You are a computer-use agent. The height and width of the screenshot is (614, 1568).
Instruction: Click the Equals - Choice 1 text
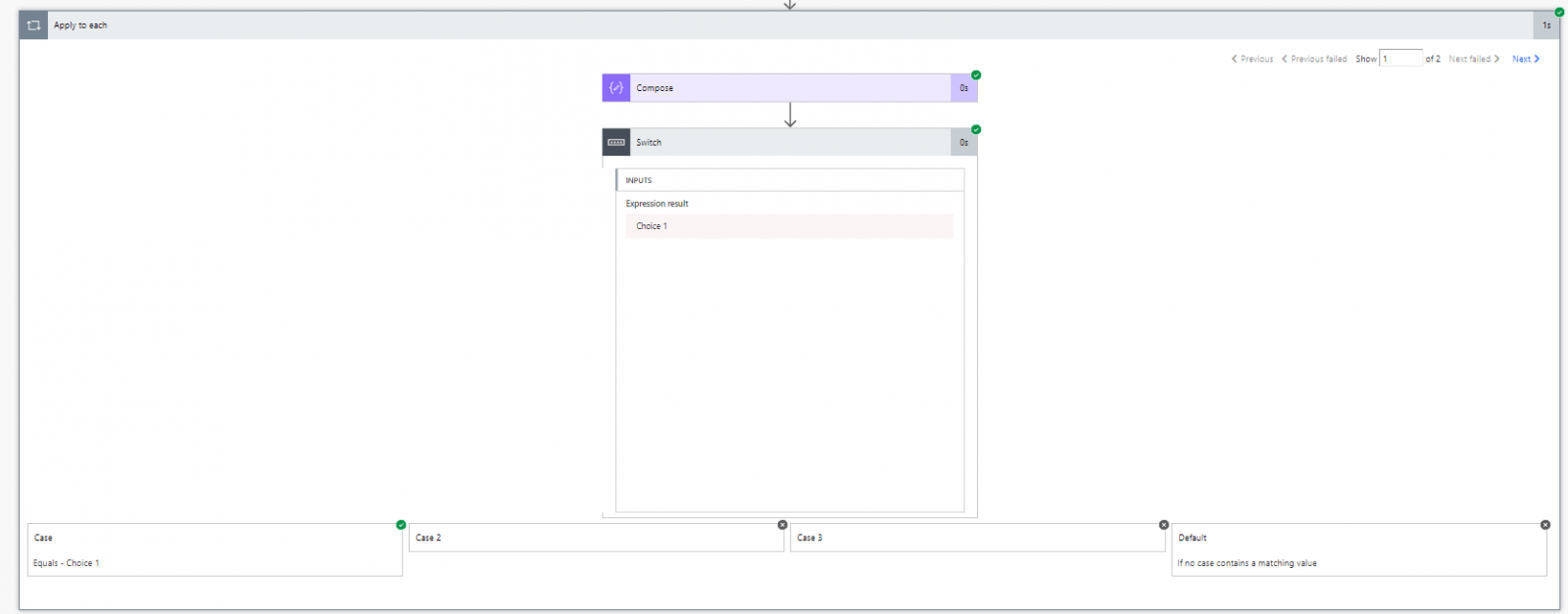tap(67, 563)
